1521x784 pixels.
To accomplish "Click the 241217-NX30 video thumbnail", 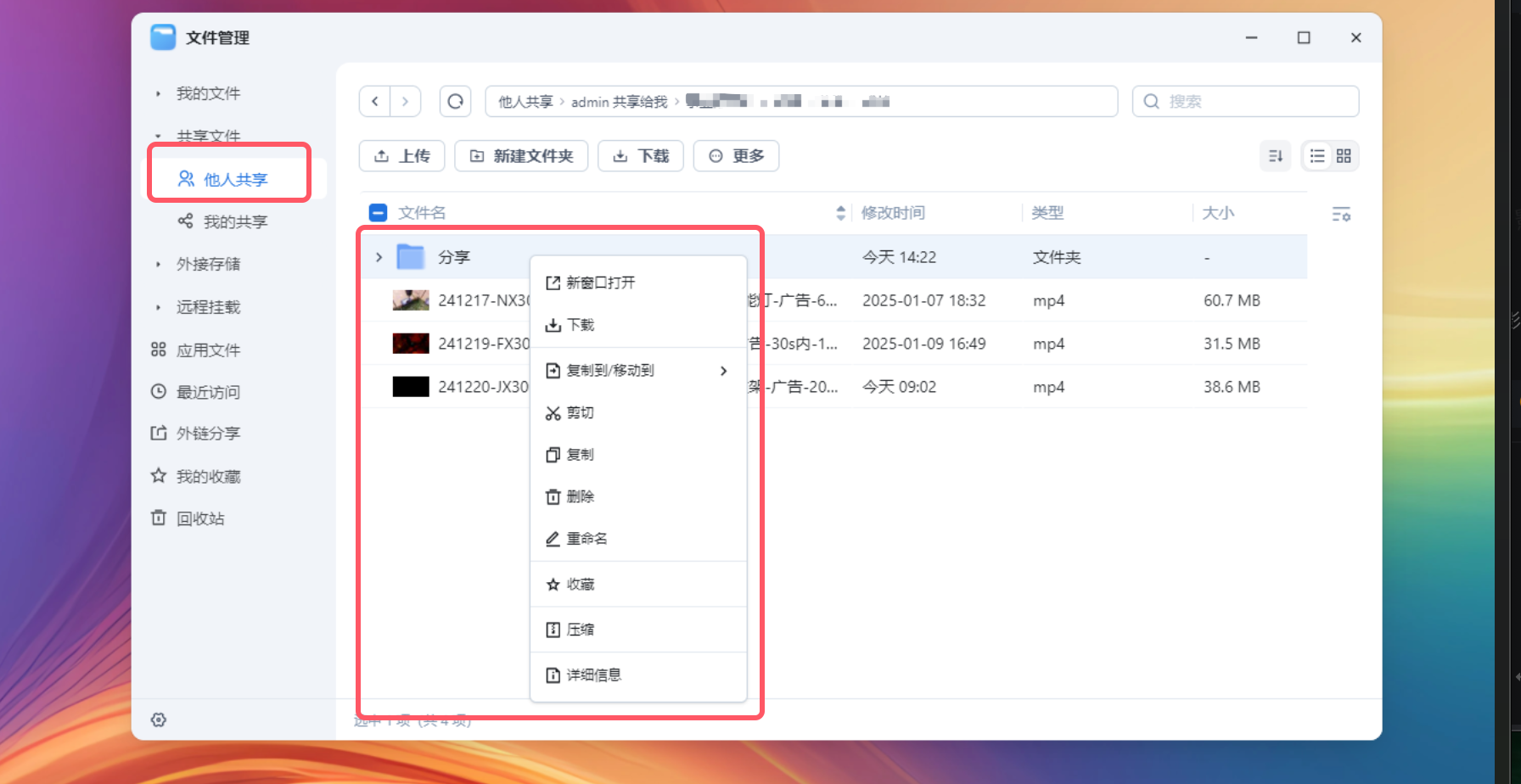I will (x=411, y=300).
